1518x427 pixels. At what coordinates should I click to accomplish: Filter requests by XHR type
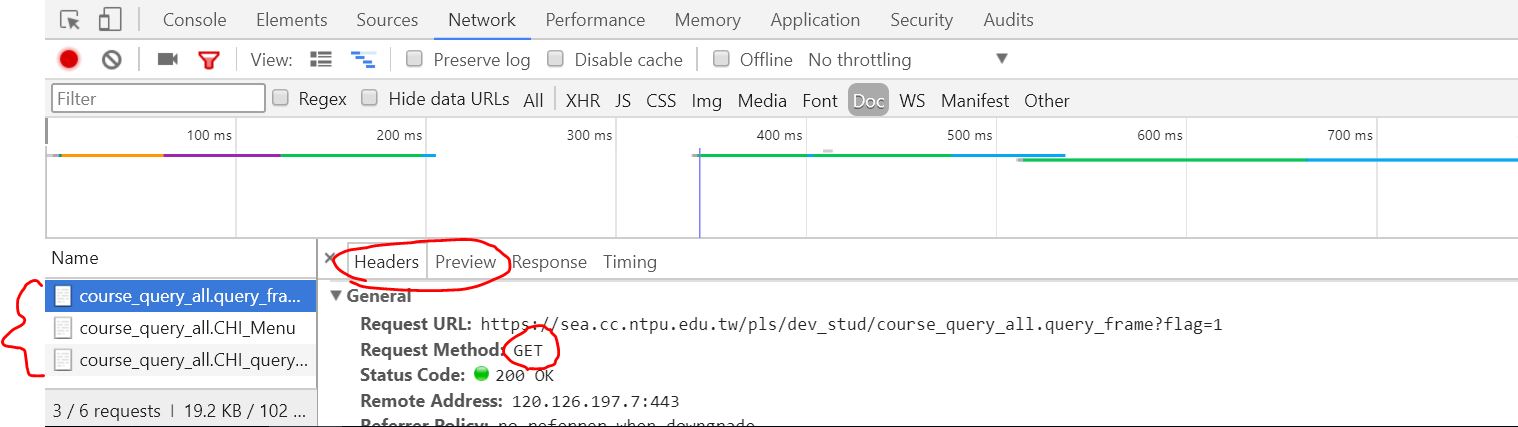pyautogui.click(x=583, y=100)
